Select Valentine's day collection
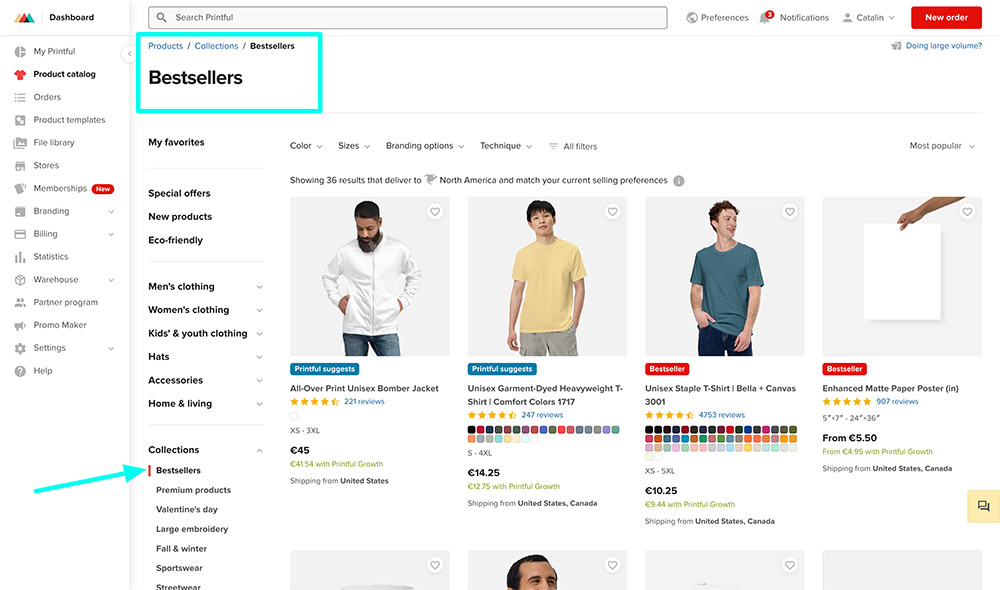 (x=187, y=510)
